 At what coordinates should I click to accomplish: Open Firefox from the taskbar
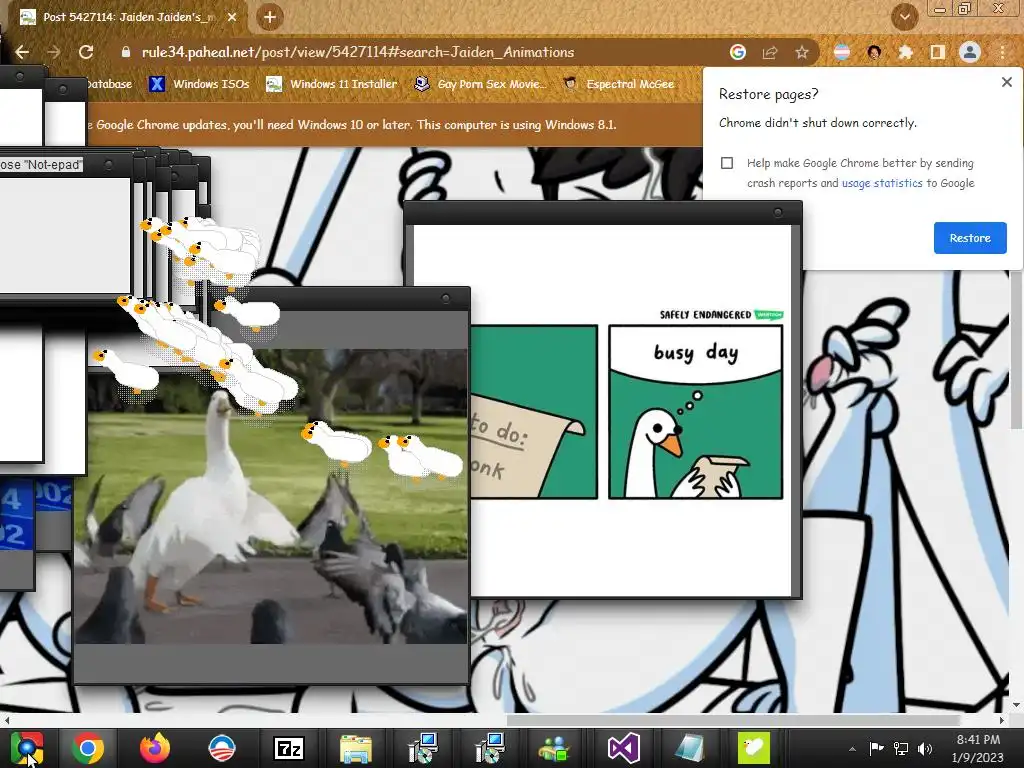[155, 748]
